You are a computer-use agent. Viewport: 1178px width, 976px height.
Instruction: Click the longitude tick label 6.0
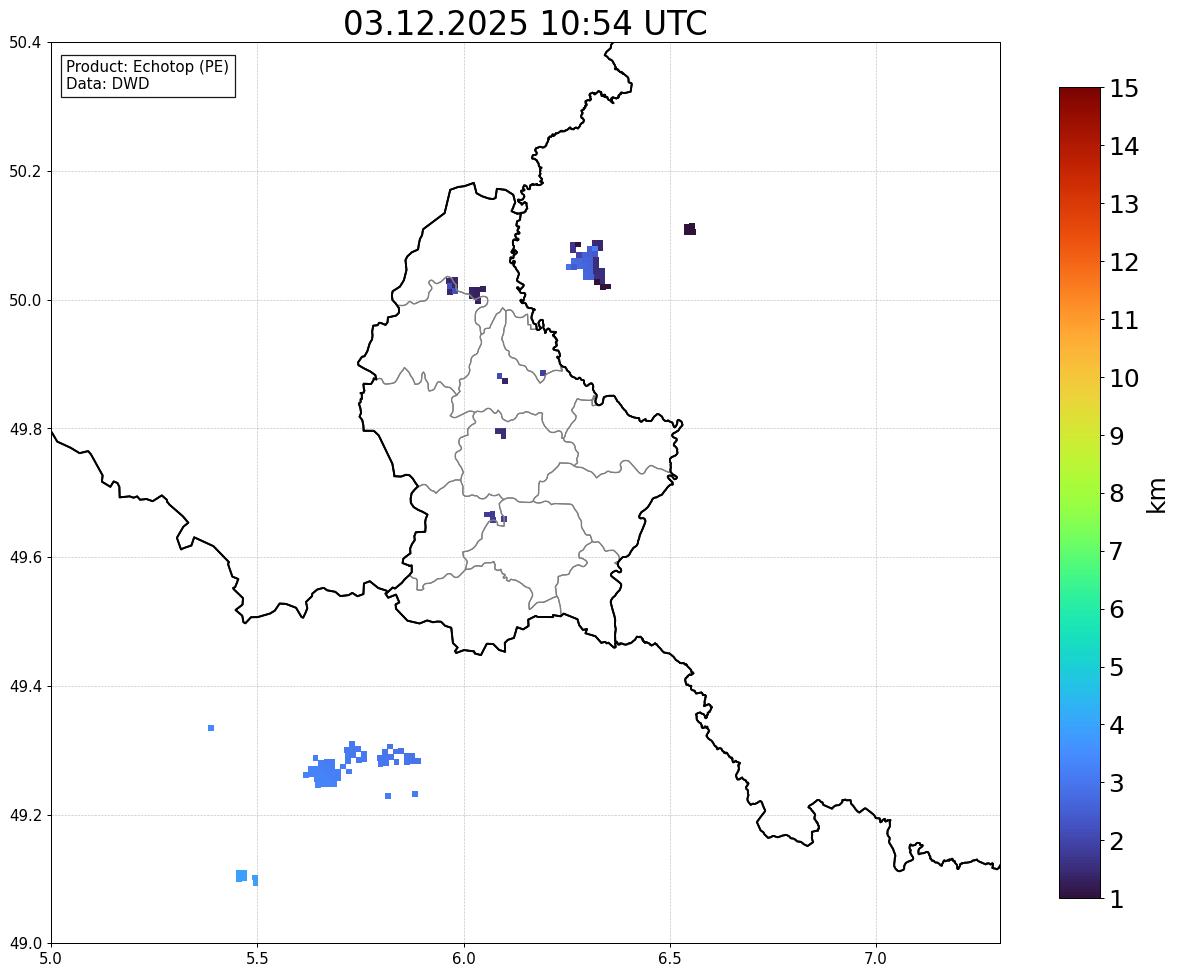click(464, 959)
